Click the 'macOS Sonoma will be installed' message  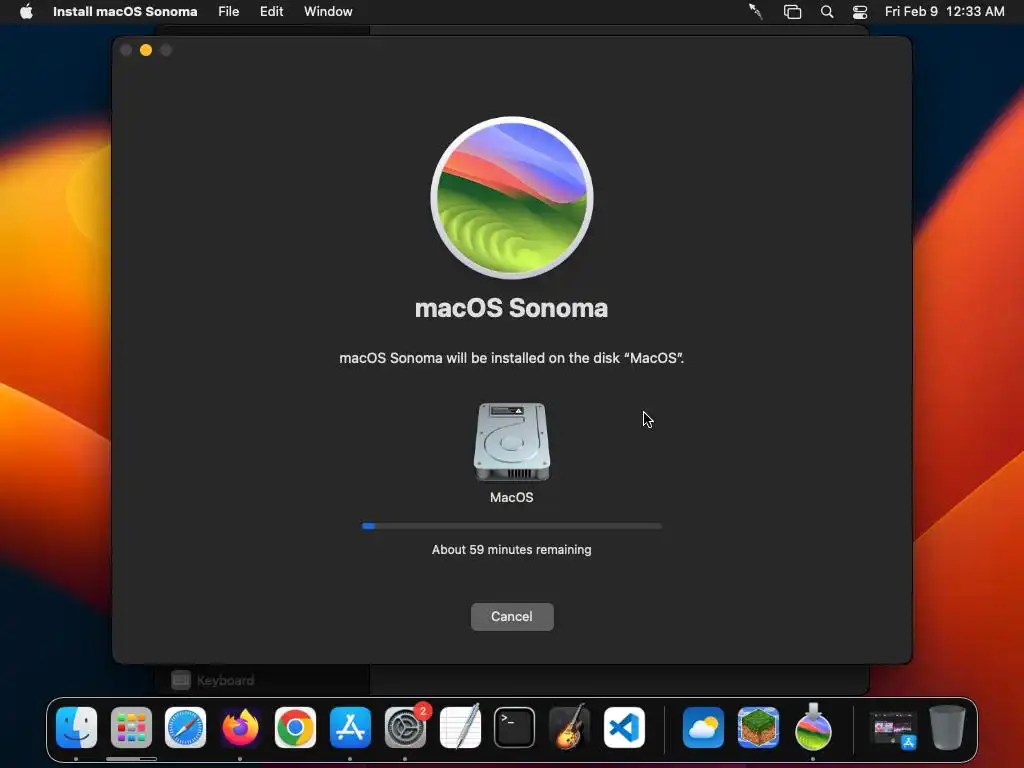[511, 358]
